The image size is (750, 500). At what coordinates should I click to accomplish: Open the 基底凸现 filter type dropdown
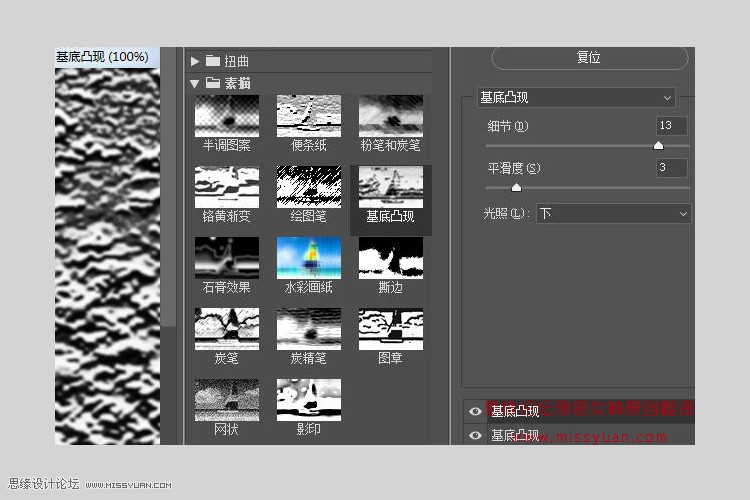tap(576, 98)
